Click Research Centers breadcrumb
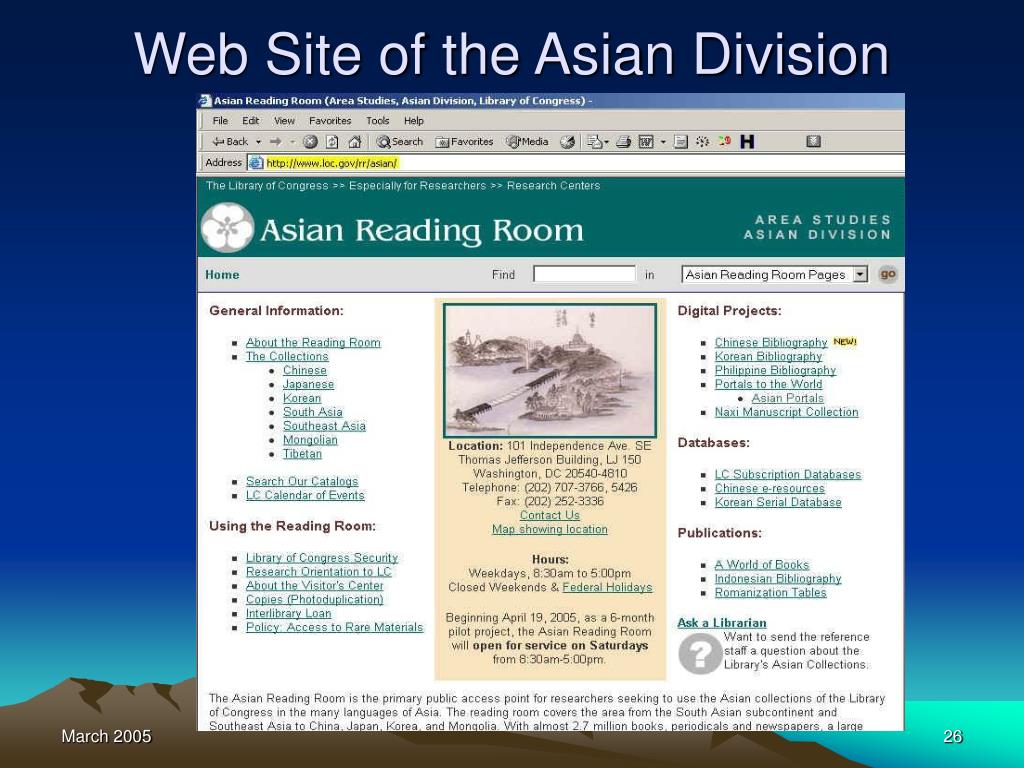The image size is (1024, 768). click(553, 185)
